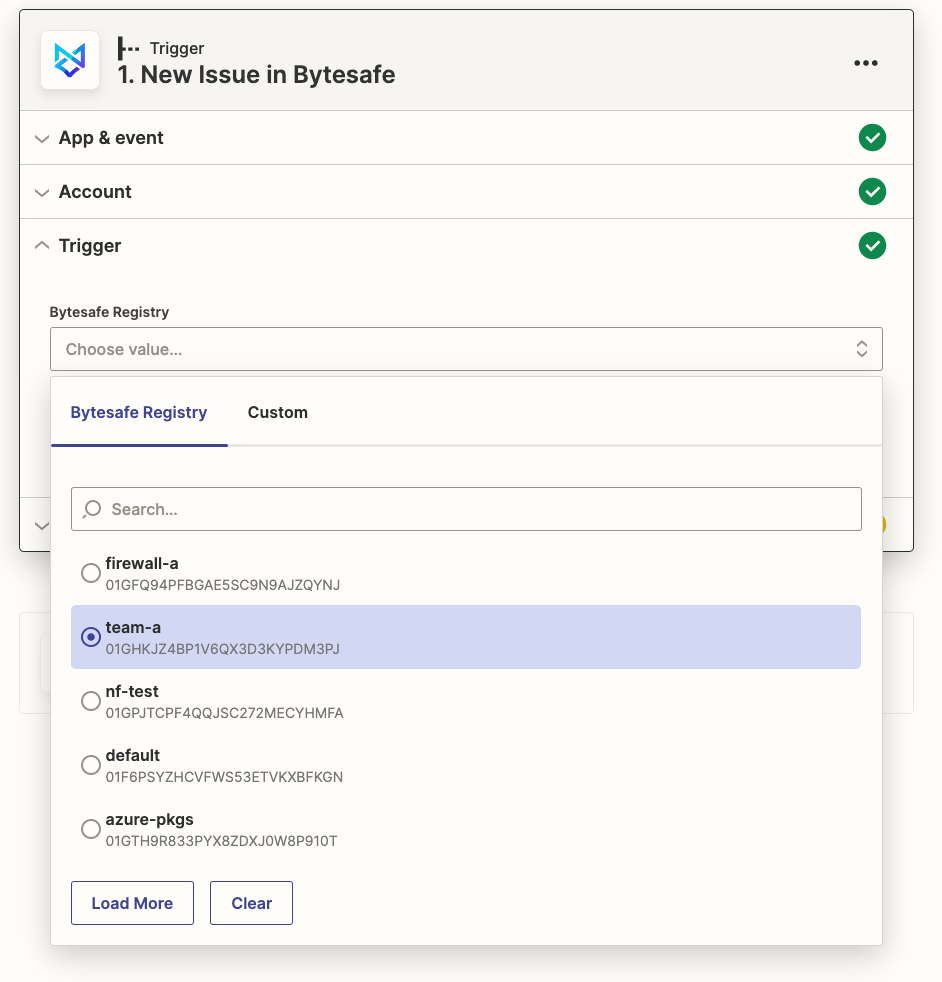Click the green checkmark beside App & event
This screenshot has height=982, width=942.
872,138
